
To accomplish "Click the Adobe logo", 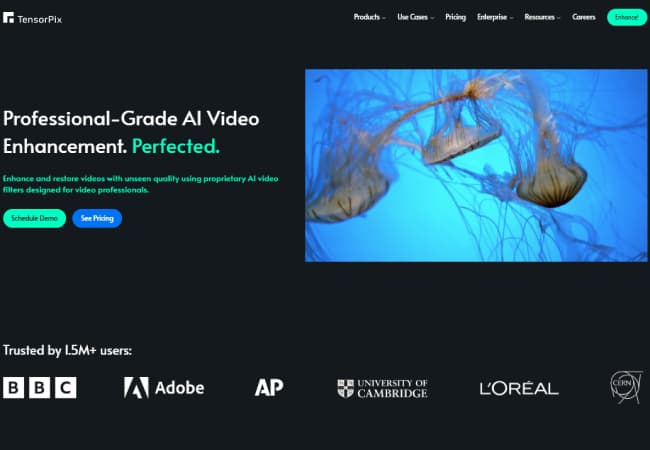I will pyautogui.click(x=164, y=387).
